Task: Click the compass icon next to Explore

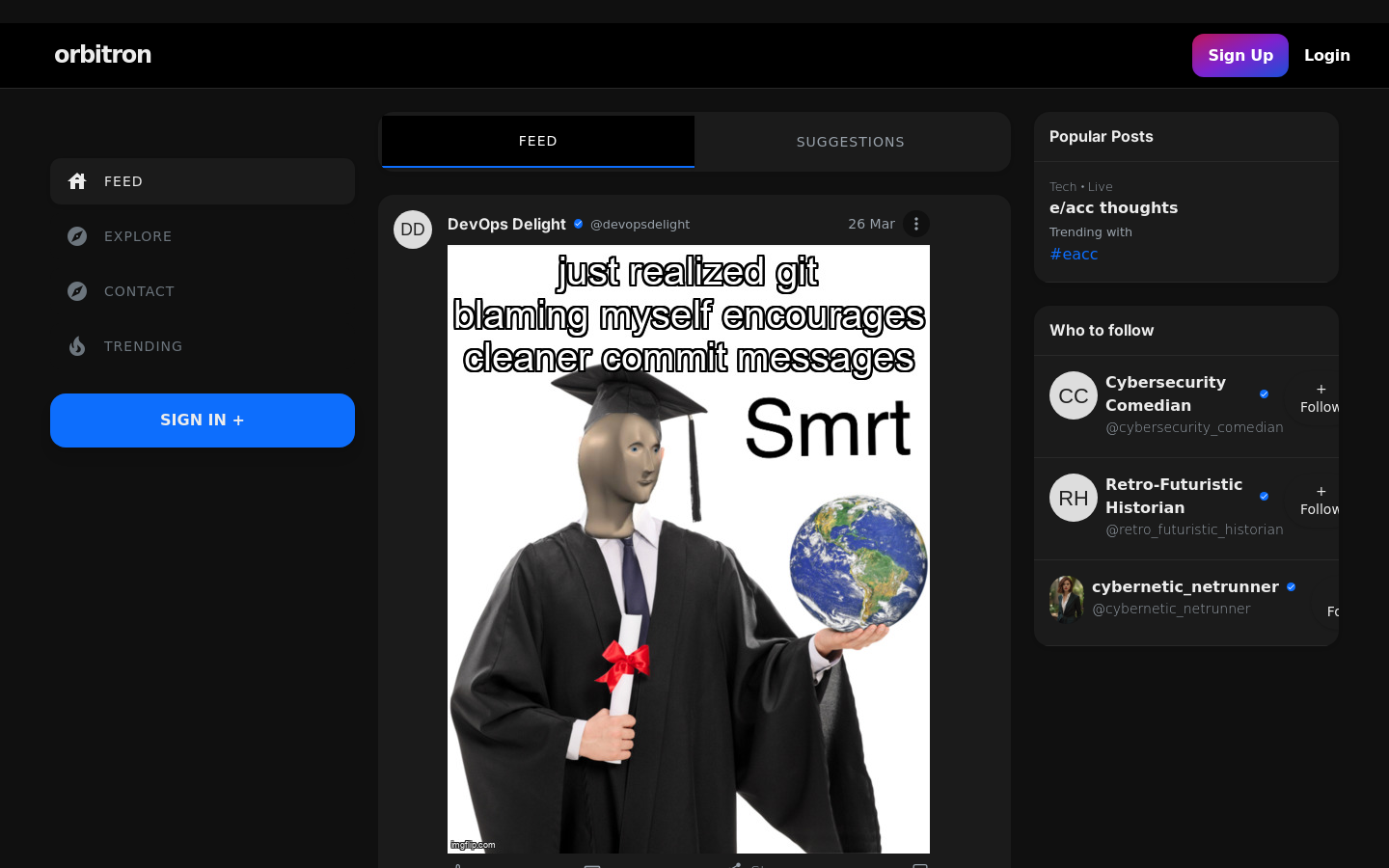Action: [77, 236]
